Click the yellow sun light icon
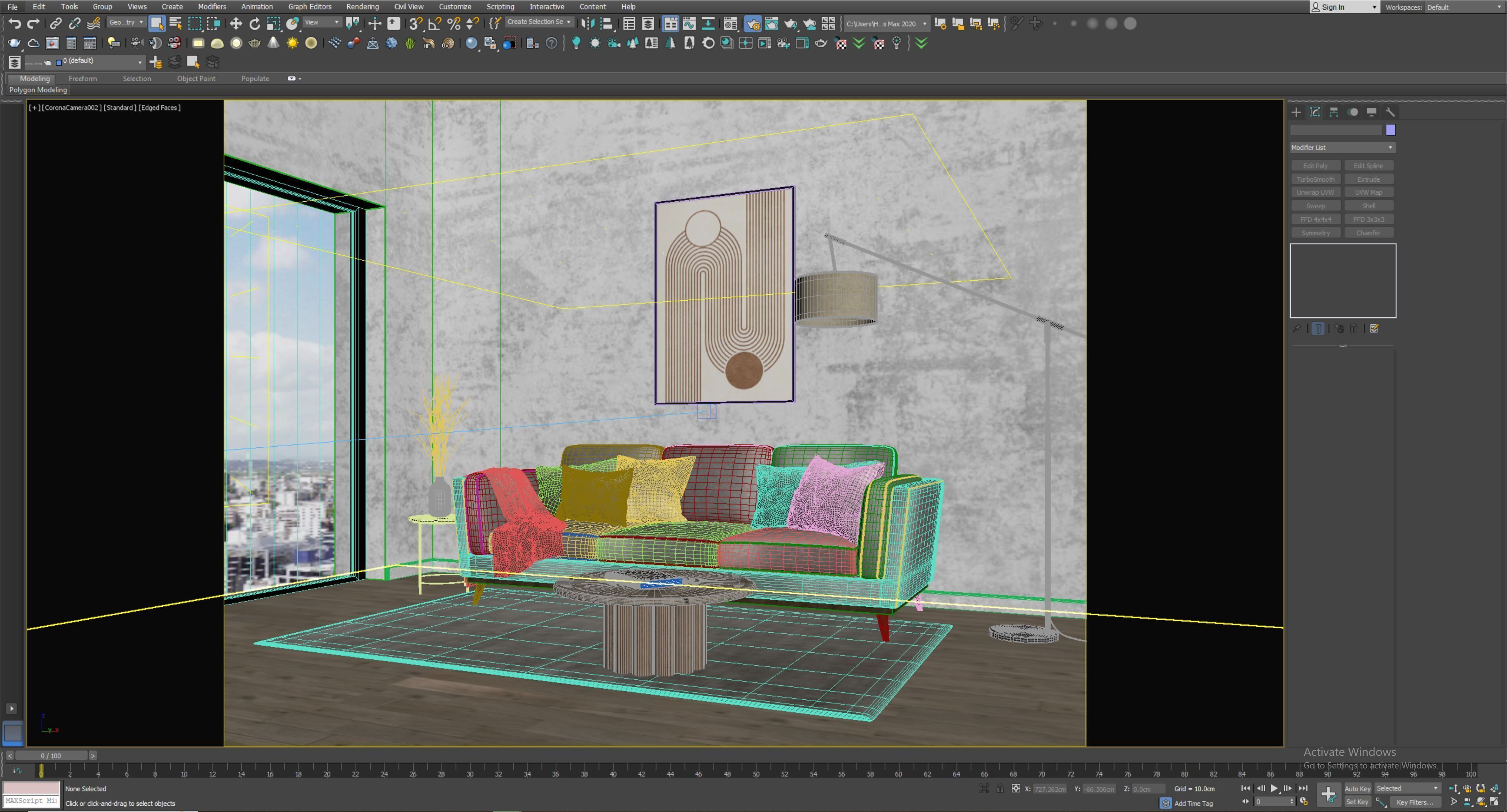The height and width of the screenshot is (812, 1507). tap(292, 43)
